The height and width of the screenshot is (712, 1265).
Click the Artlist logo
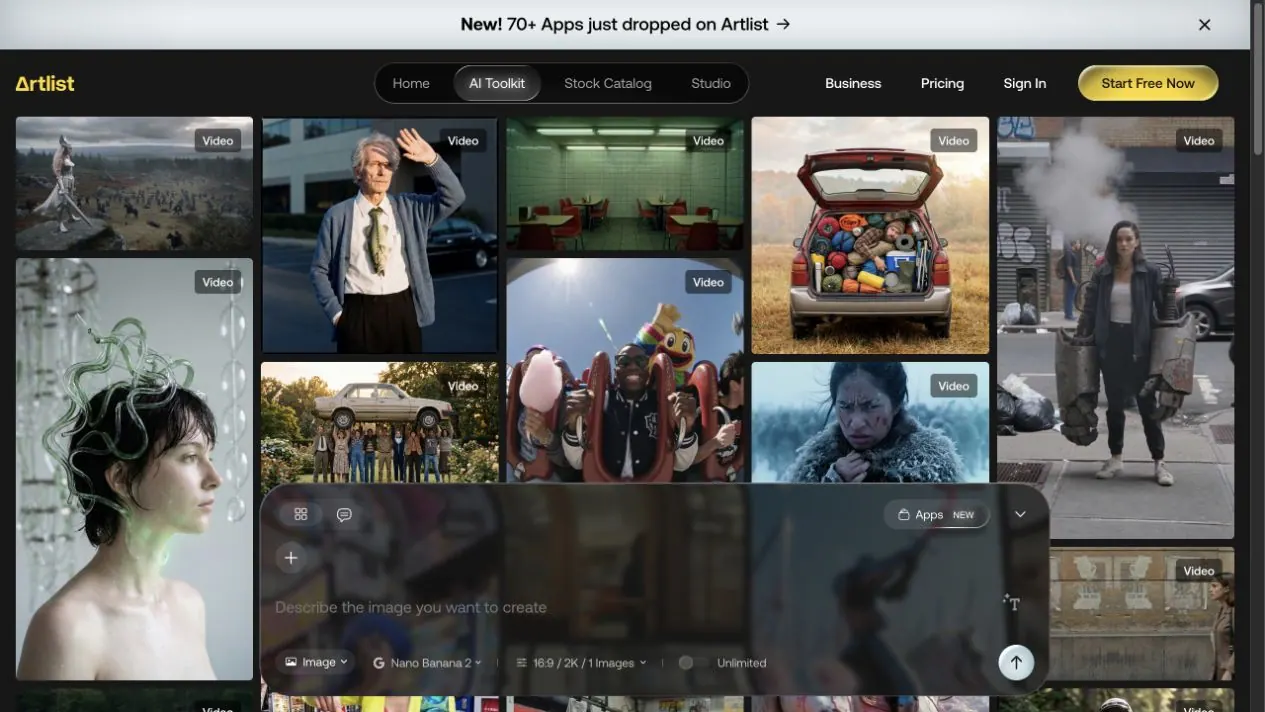coord(45,84)
